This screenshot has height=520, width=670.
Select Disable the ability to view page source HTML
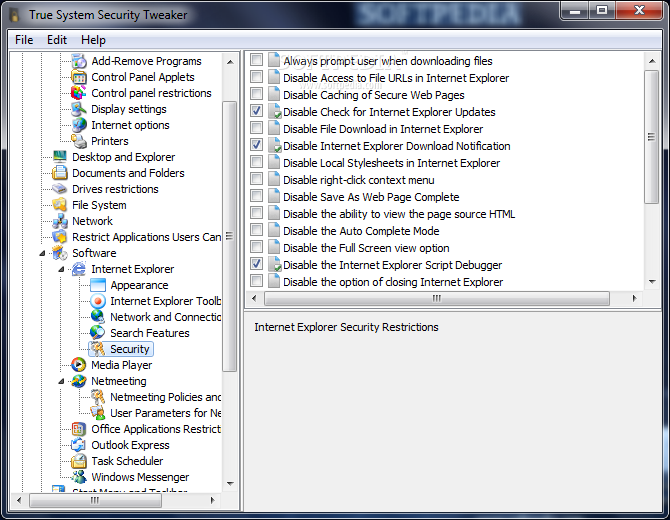point(399,214)
